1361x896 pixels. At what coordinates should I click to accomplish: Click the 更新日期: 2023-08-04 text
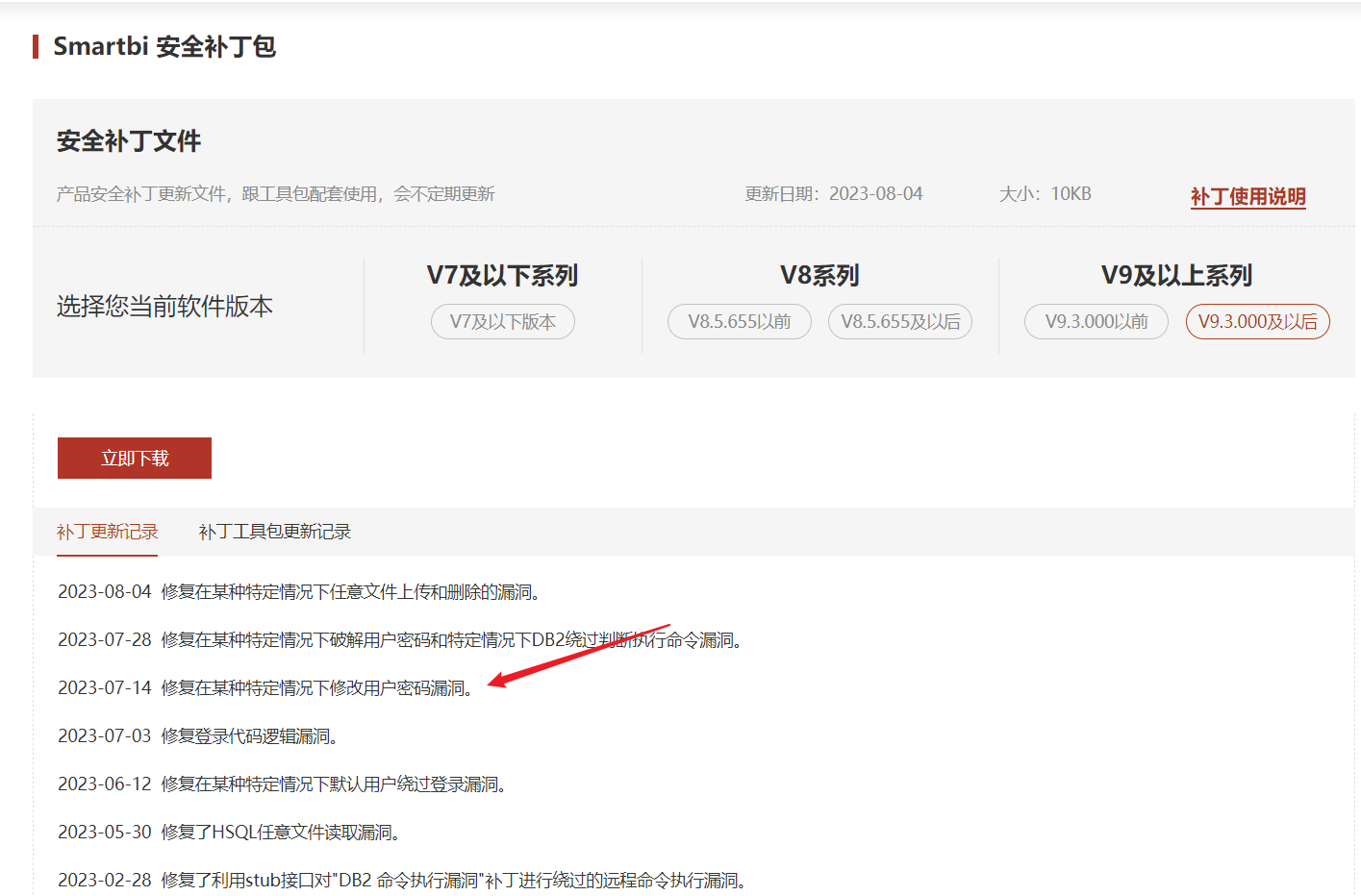pos(834,194)
